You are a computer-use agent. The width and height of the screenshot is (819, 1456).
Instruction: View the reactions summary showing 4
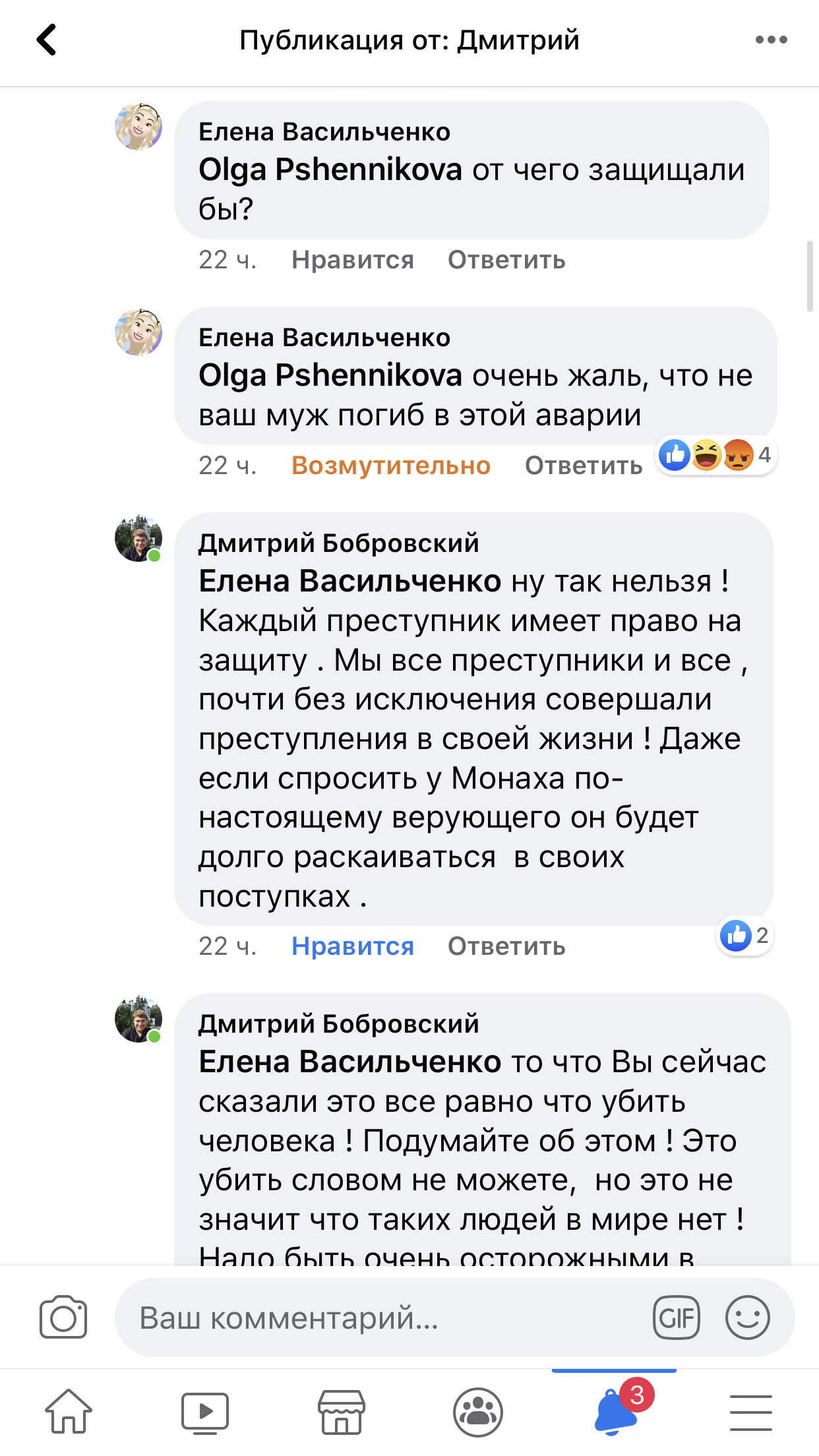coord(716,455)
